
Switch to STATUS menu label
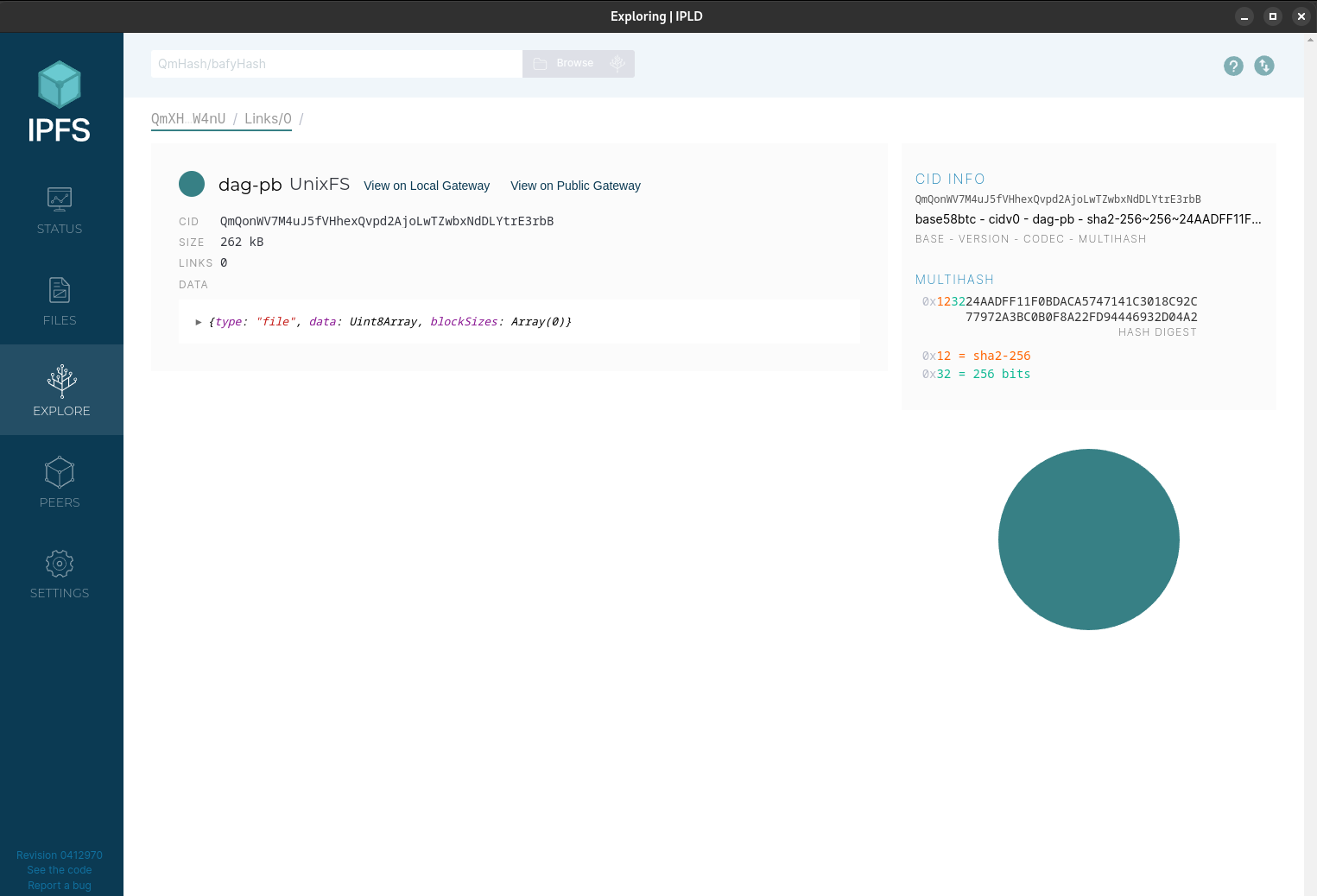click(x=60, y=229)
